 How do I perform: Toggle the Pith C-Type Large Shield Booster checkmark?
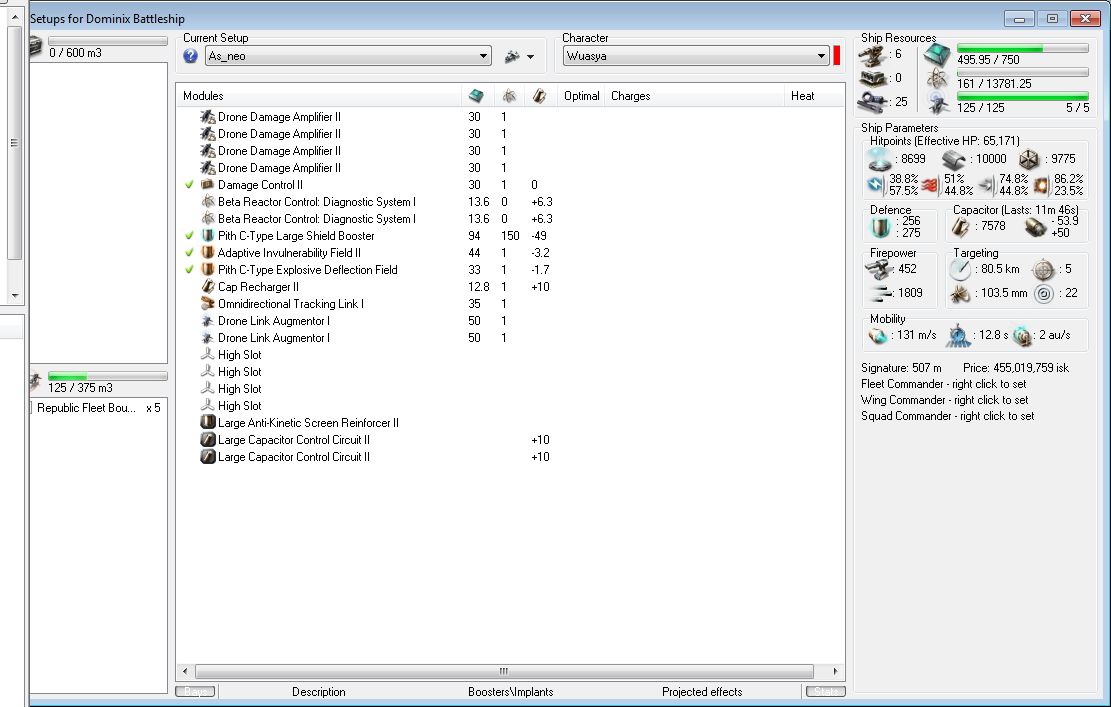coord(189,236)
